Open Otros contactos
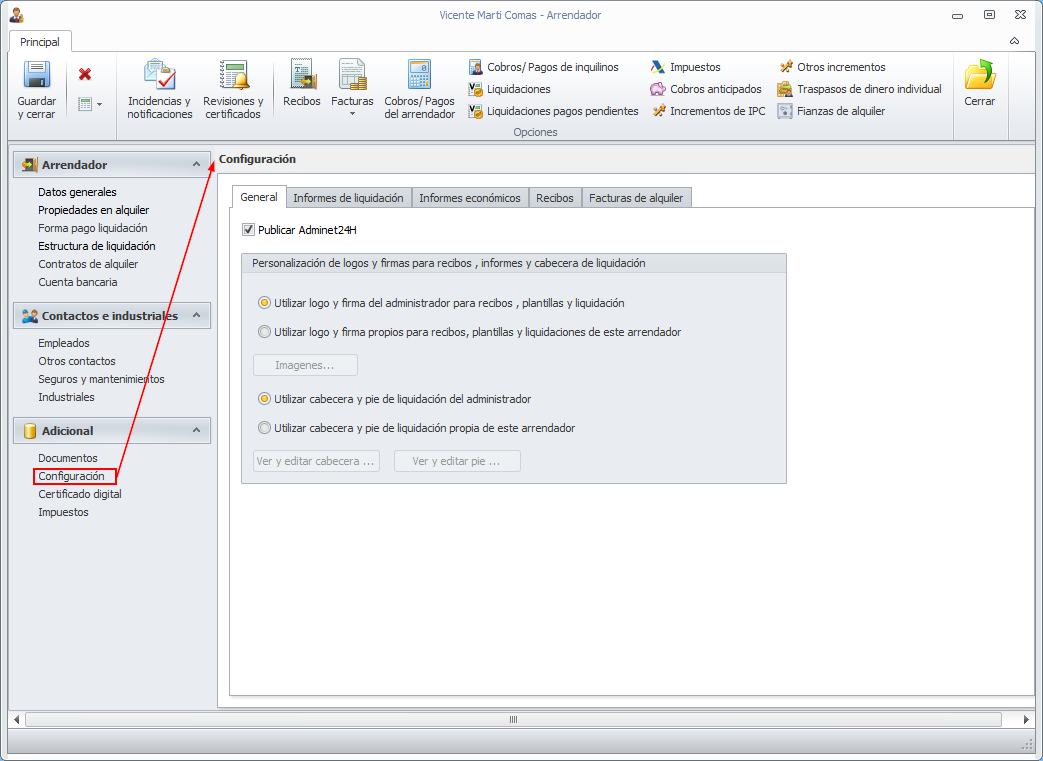Screen dimensions: 1043x761 pos(77,361)
